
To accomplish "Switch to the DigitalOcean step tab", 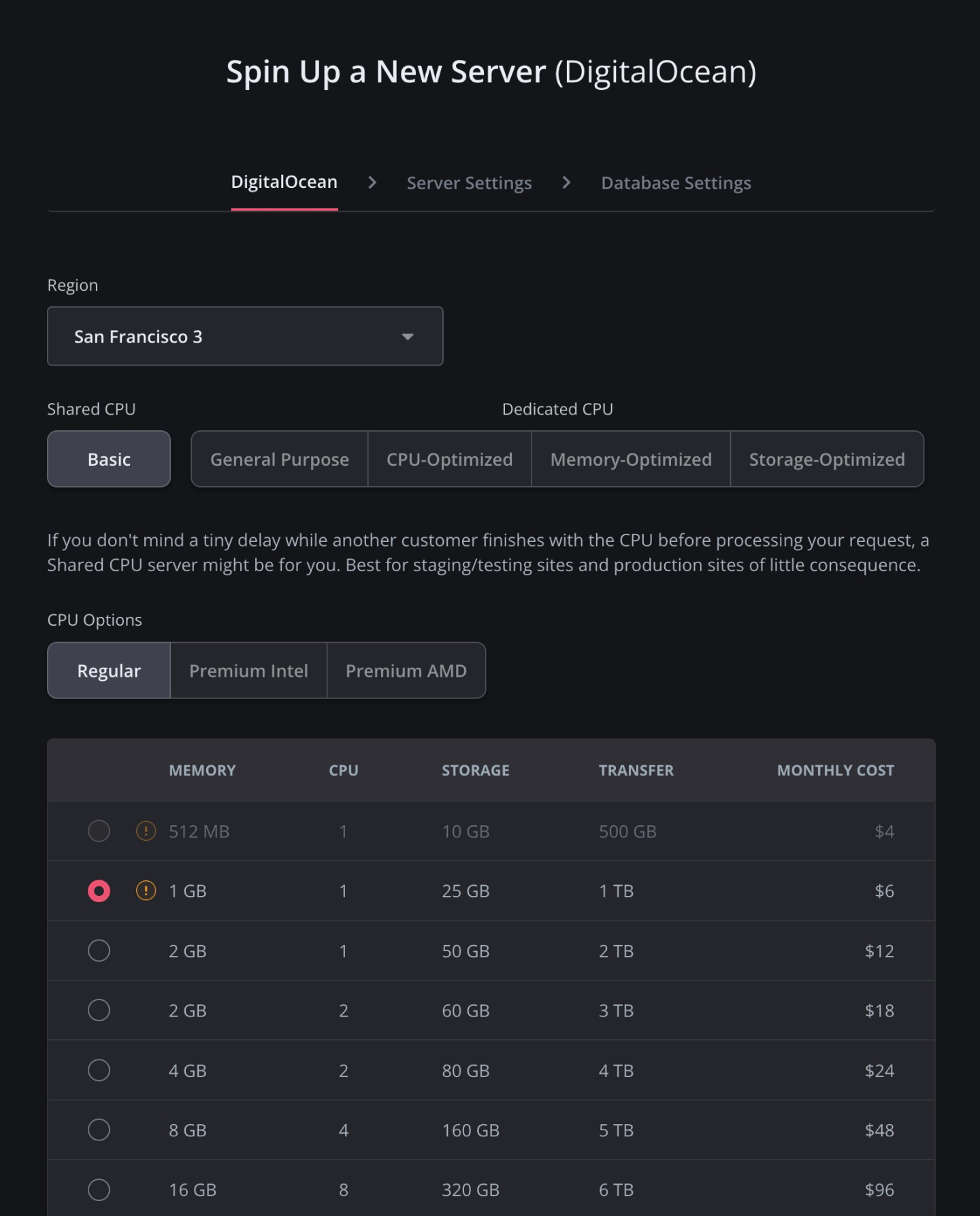I will click(x=284, y=182).
